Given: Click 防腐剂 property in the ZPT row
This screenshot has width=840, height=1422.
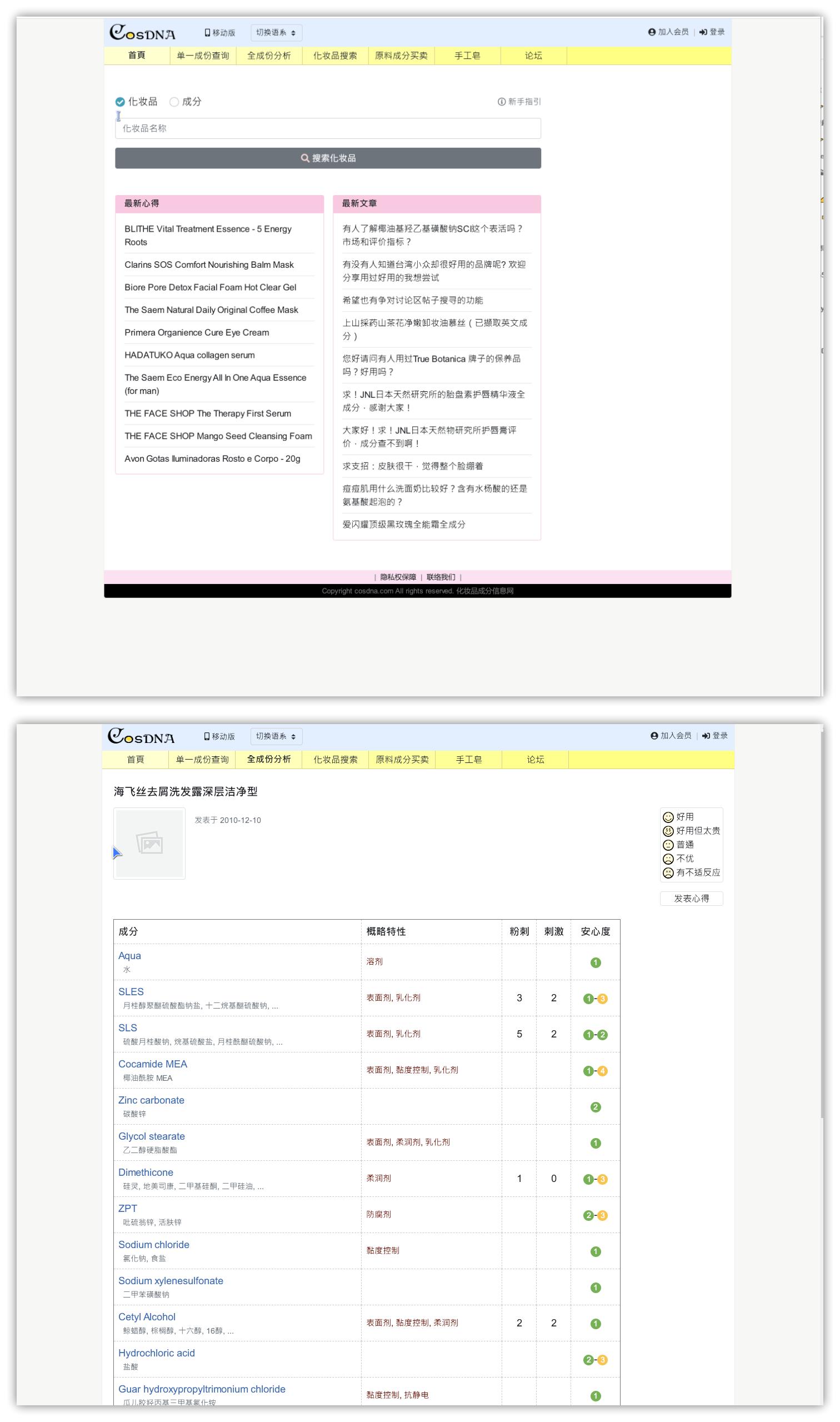Looking at the screenshot, I should [379, 1215].
